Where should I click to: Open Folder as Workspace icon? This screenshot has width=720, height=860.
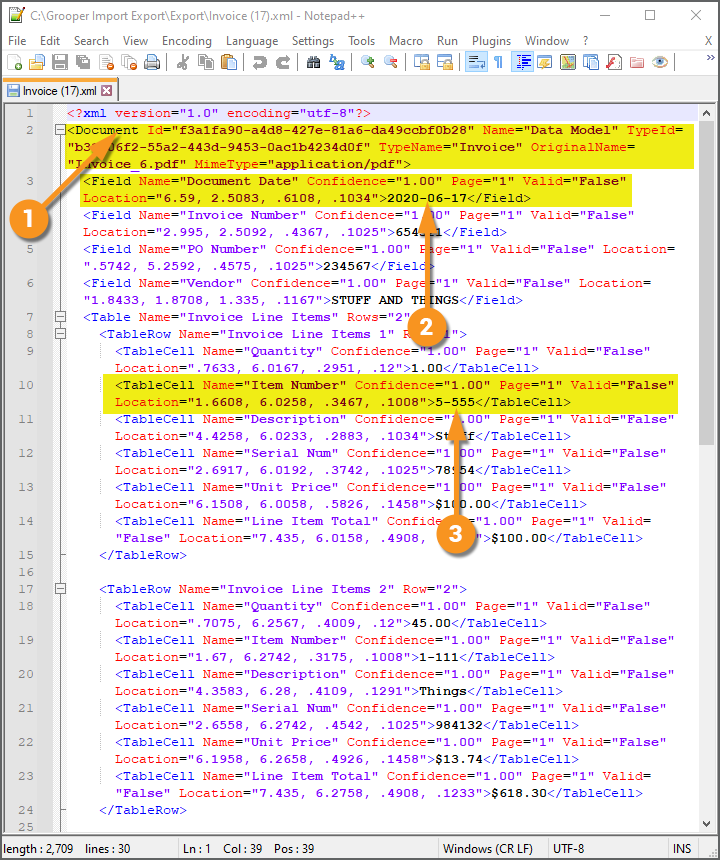pyautogui.click(x=637, y=63)
